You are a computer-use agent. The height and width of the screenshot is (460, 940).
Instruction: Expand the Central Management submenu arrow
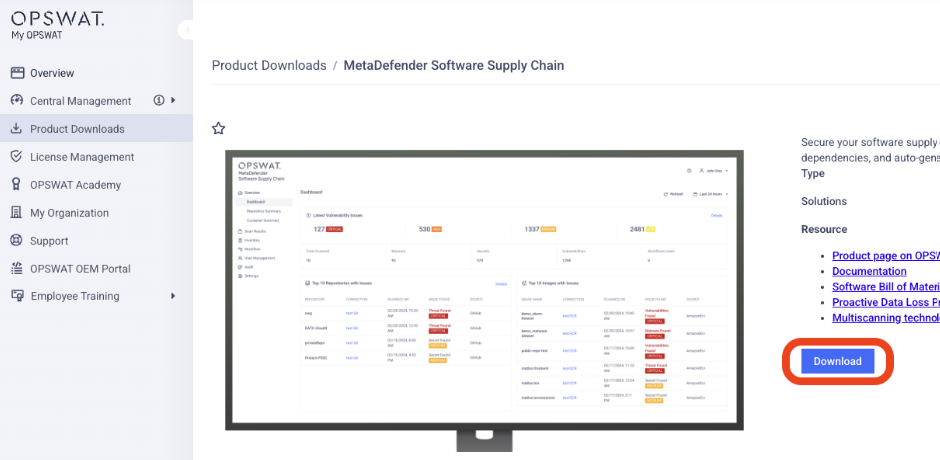(x=173, y=100)
